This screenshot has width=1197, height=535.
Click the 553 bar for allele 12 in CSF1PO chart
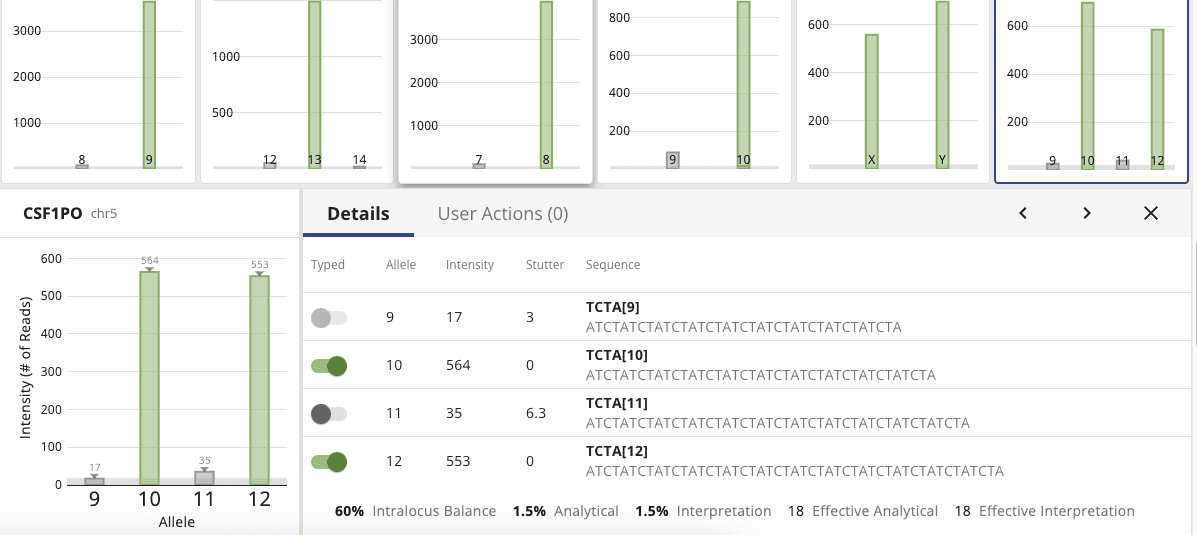point(260,379)
